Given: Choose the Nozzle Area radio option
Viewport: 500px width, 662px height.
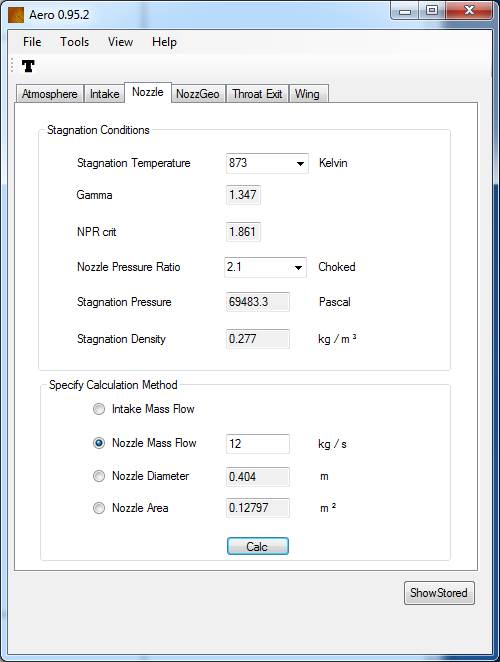Looking at the screenshot, I should pos(99,507).
